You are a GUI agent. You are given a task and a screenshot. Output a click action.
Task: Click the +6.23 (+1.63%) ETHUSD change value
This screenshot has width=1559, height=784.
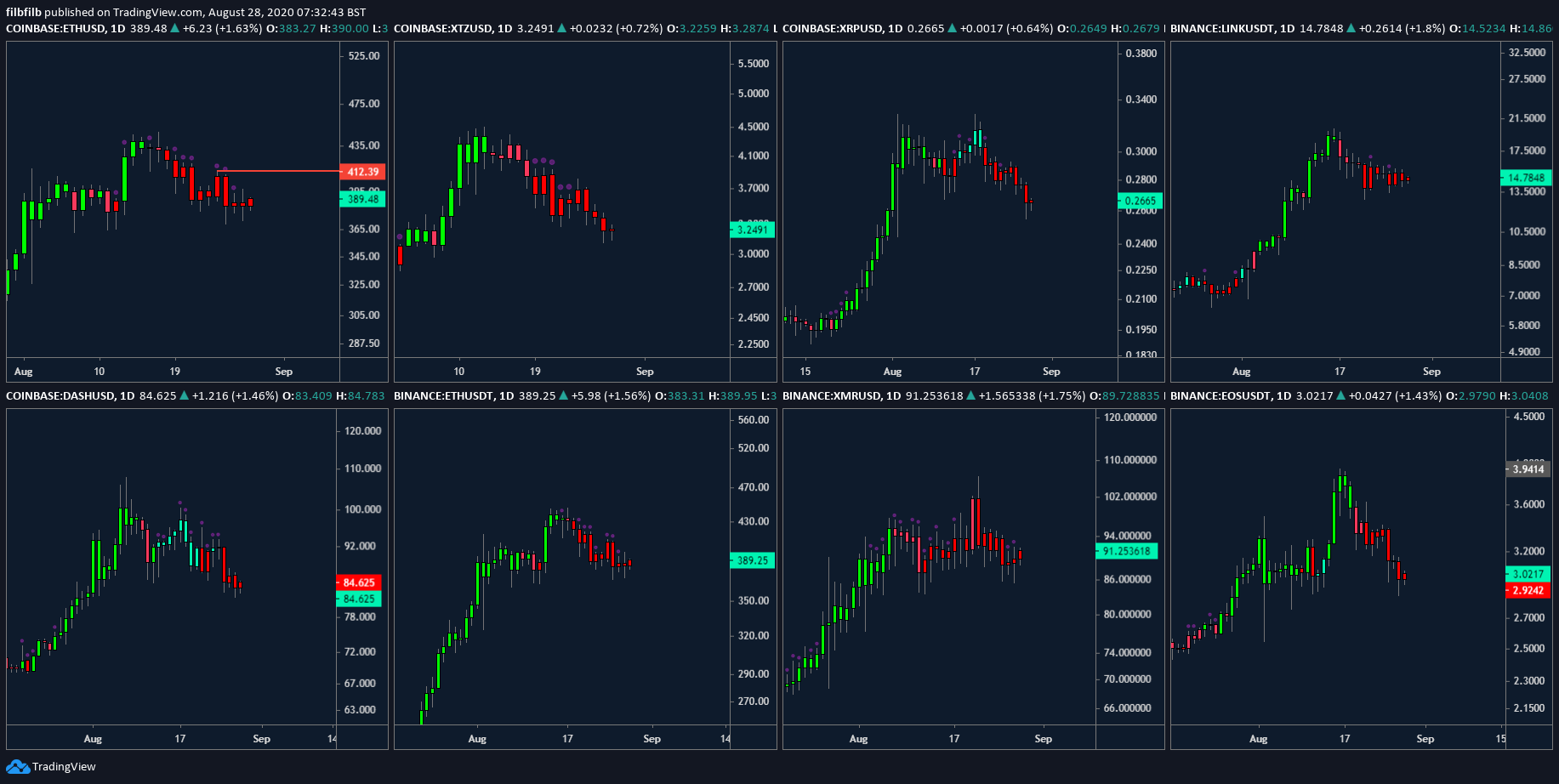tap(223, 28)
